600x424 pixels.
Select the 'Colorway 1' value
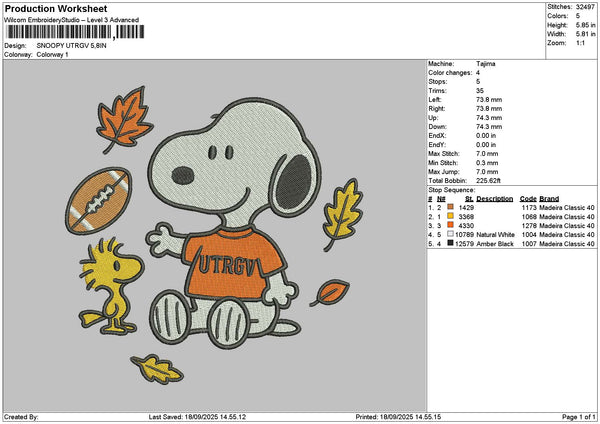pyautogui.click(x=52, y=55)
